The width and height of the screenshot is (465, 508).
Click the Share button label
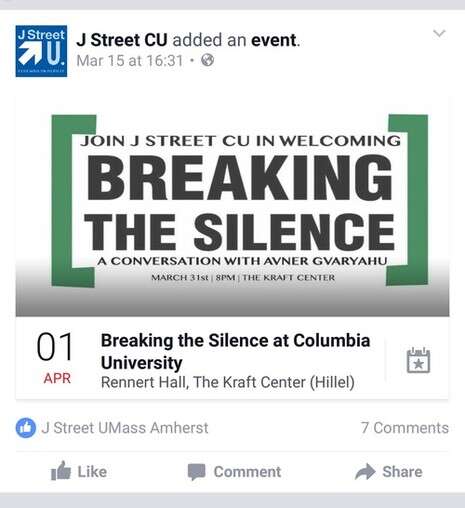pyautogui.click(x=402, y=472)
